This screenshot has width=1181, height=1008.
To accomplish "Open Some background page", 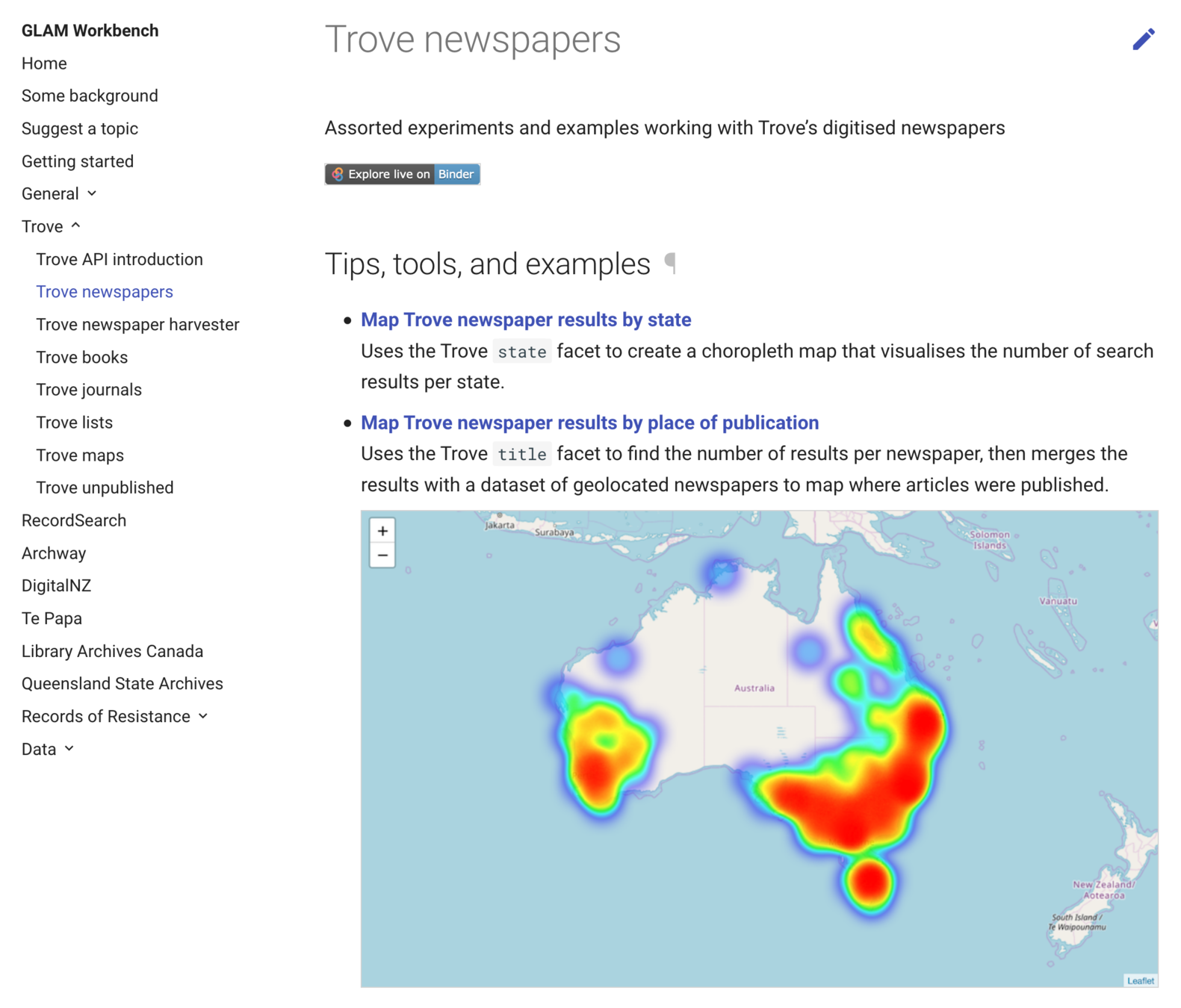I will (90, 96).
